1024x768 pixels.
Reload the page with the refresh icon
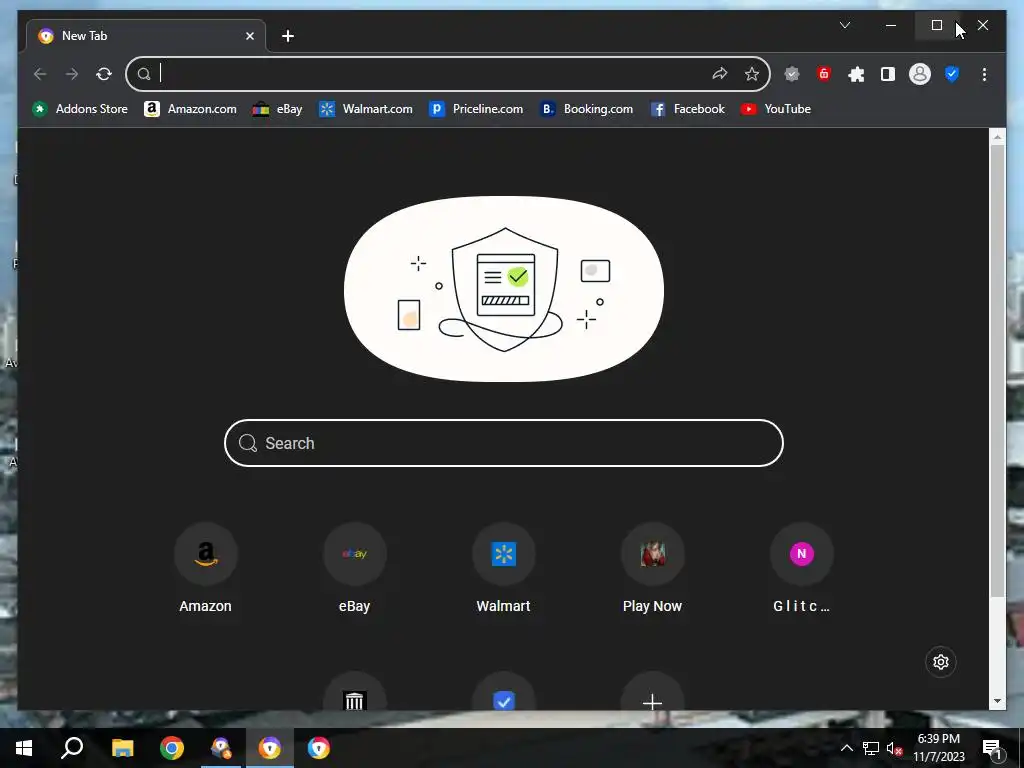(104, 74)
